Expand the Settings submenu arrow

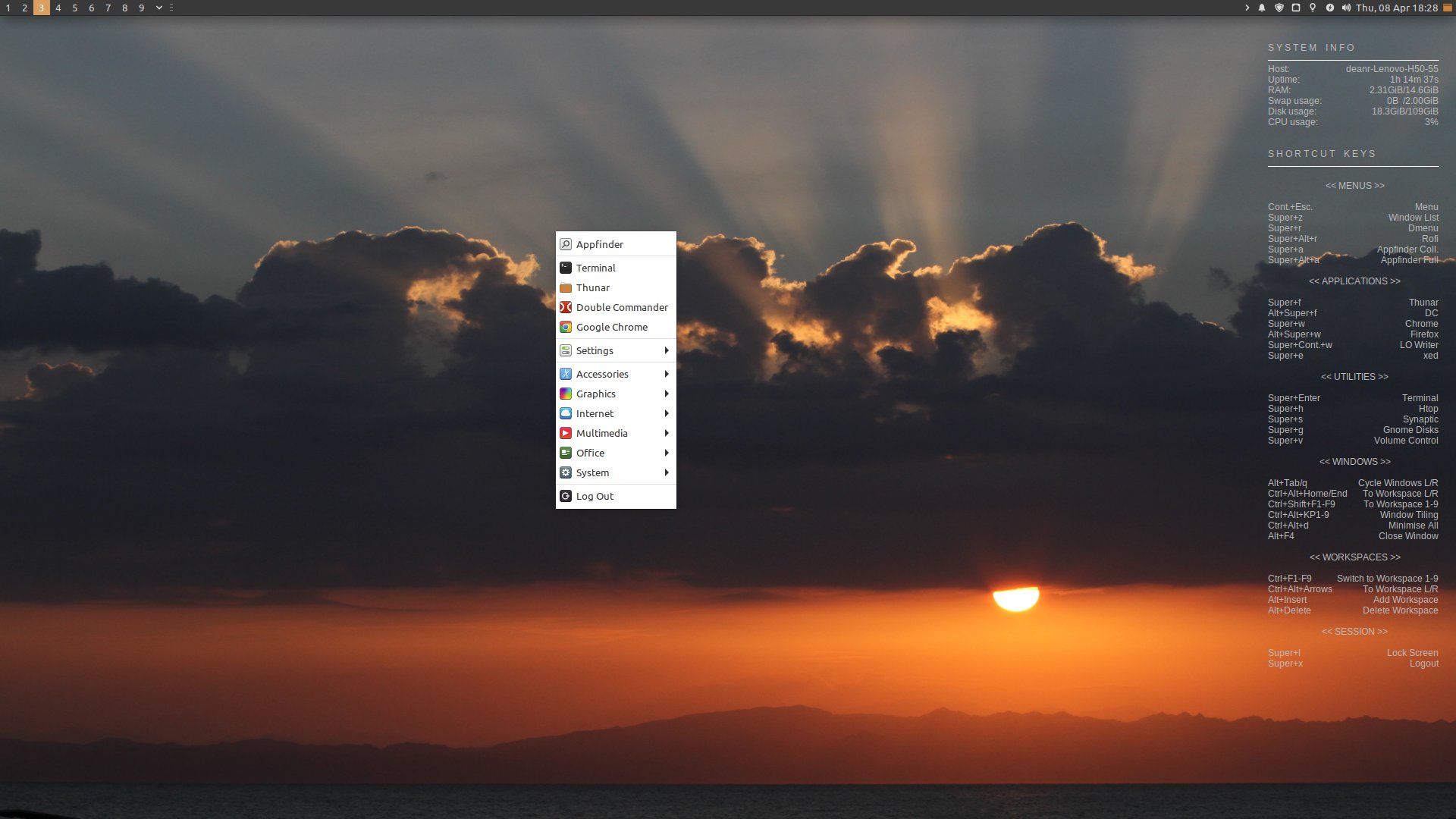[666, 350]
